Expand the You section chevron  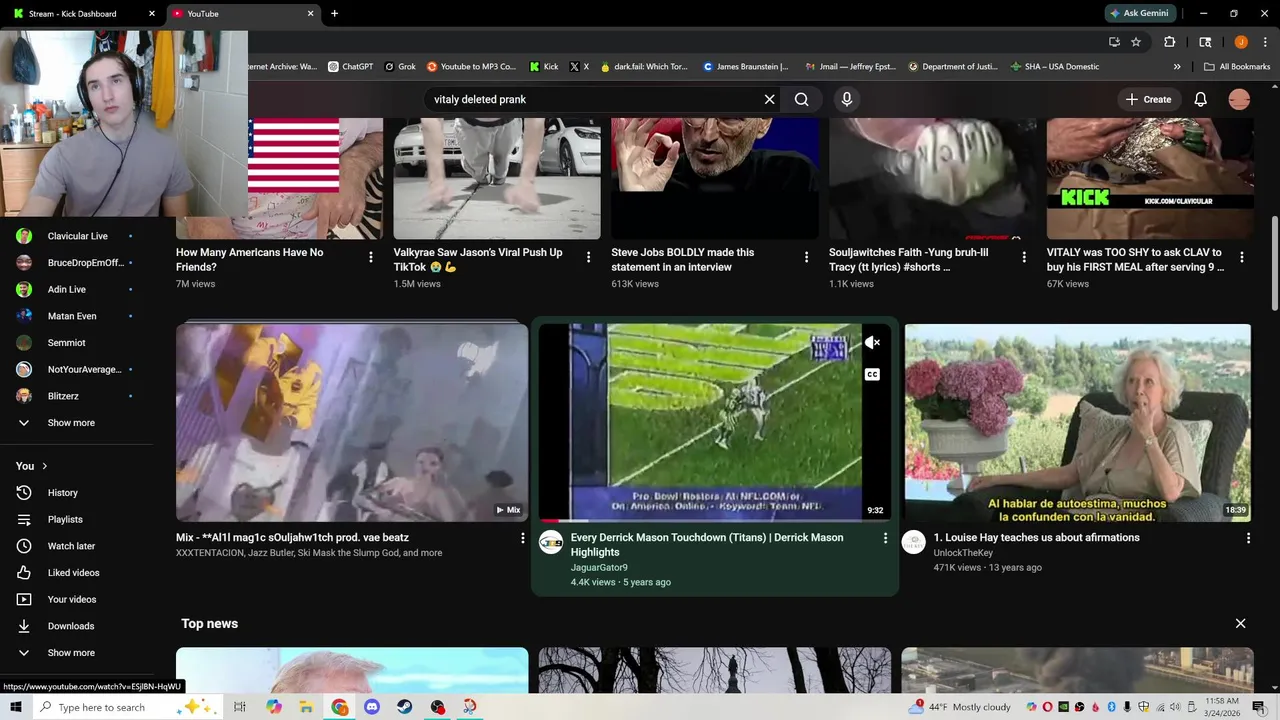[44, 466]
